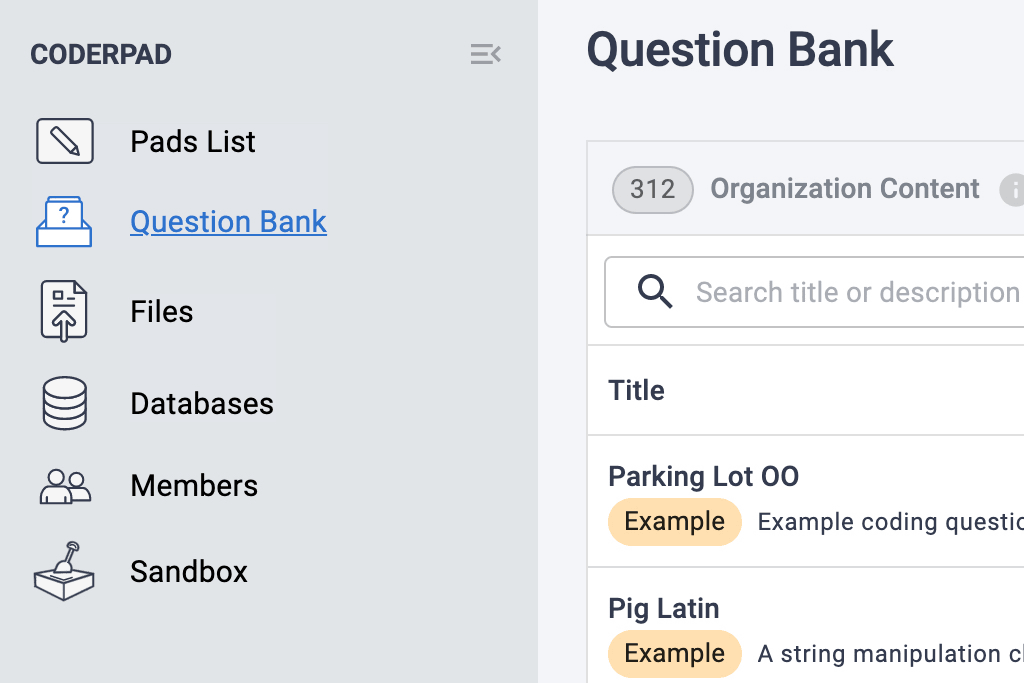Select the Organization Content tab
This screenshot has height=683, width=1024.
(844, 189)
